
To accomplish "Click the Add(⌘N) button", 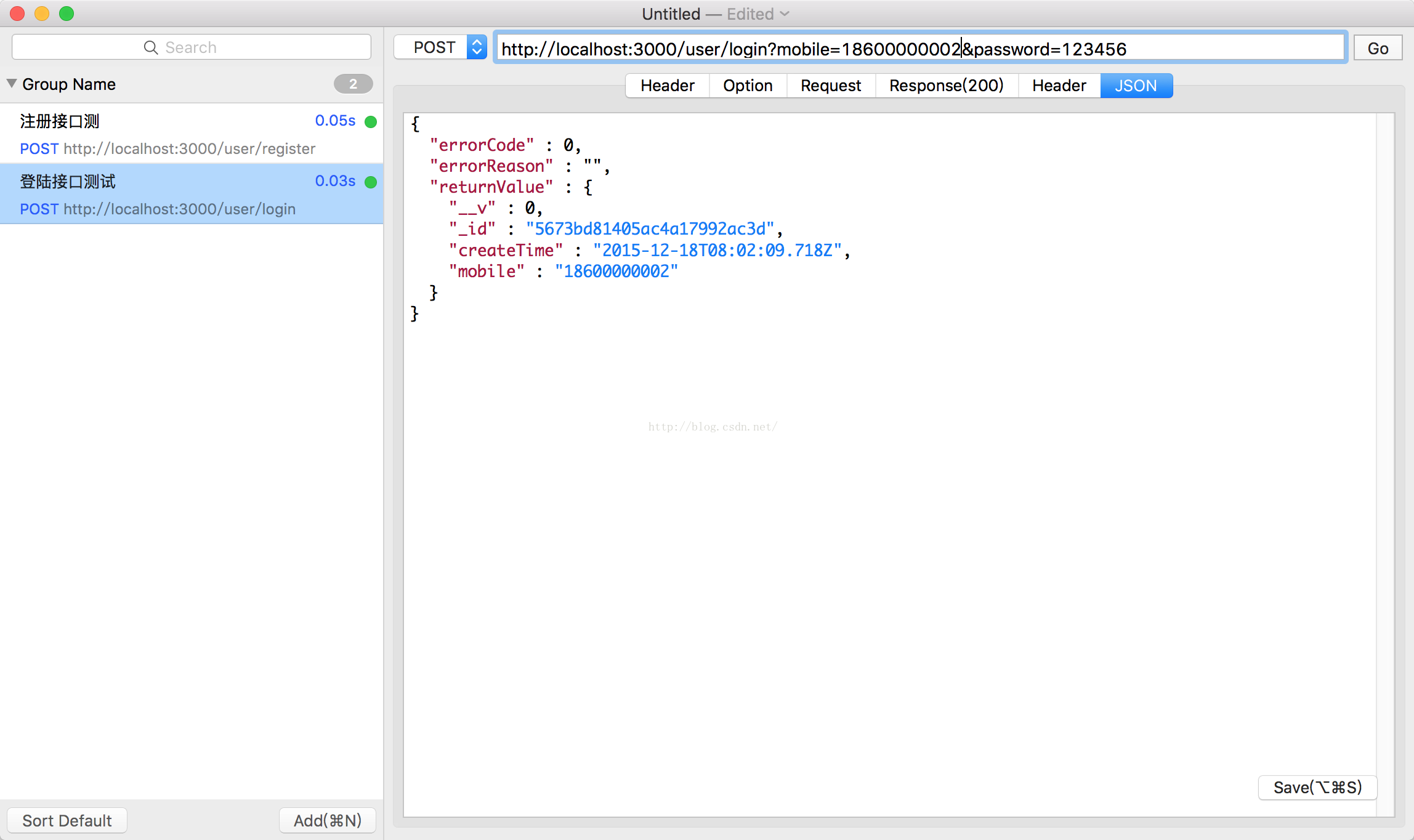I will [328, 820].
